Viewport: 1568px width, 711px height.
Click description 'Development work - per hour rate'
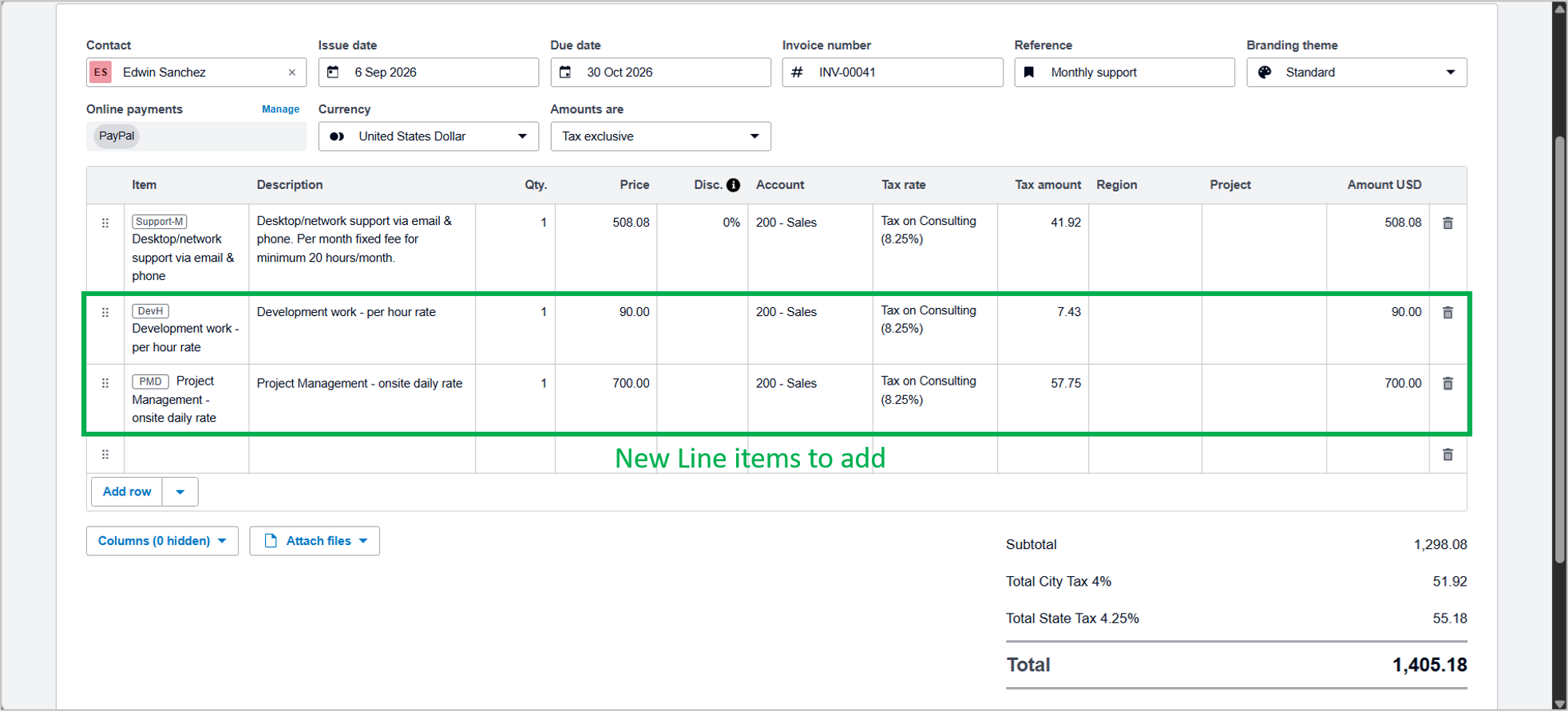pos(346,312)
